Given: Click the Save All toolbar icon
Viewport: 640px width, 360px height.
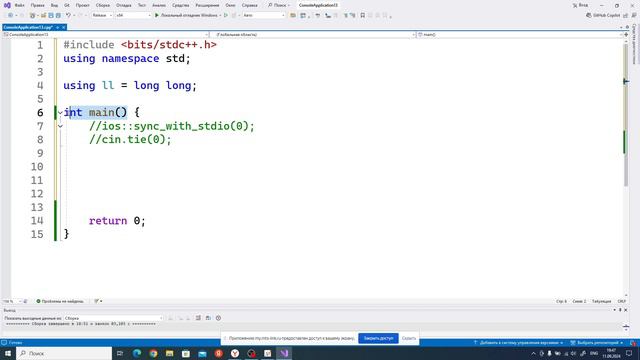Looking at the screenshot, I should (x=58, y=16).
